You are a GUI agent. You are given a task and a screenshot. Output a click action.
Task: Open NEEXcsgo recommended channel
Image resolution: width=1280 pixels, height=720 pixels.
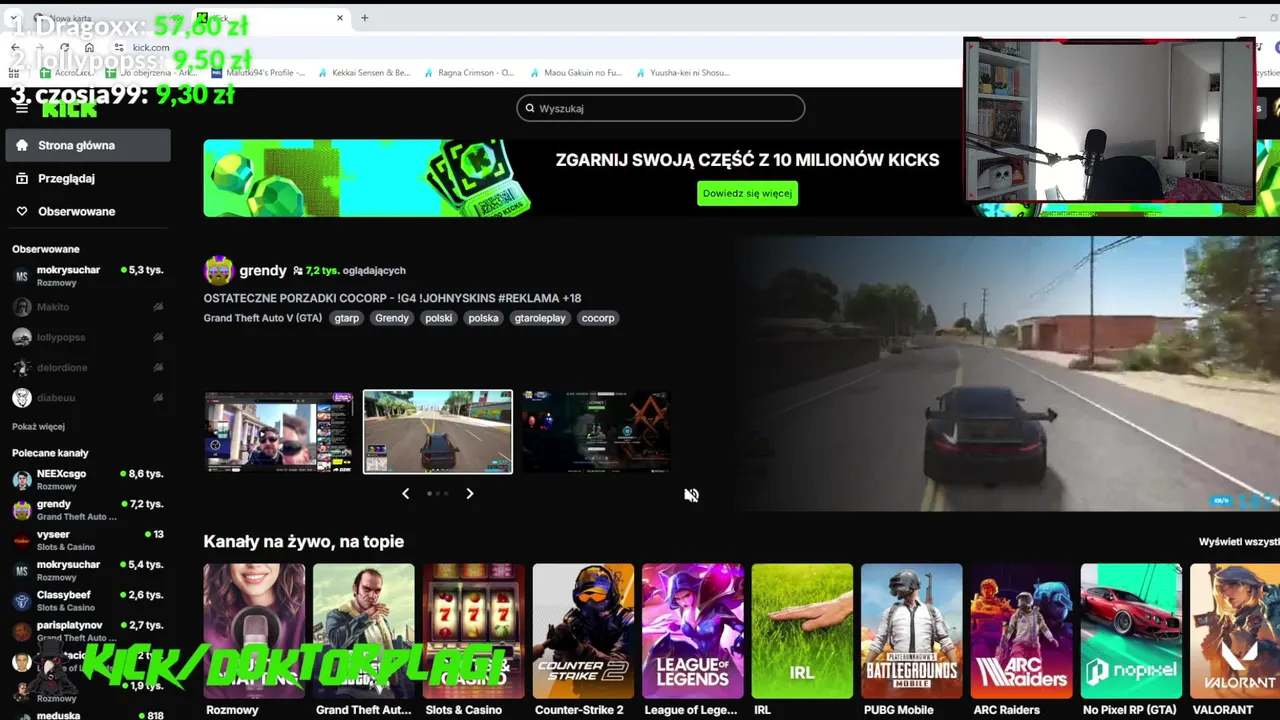[87, 480]
